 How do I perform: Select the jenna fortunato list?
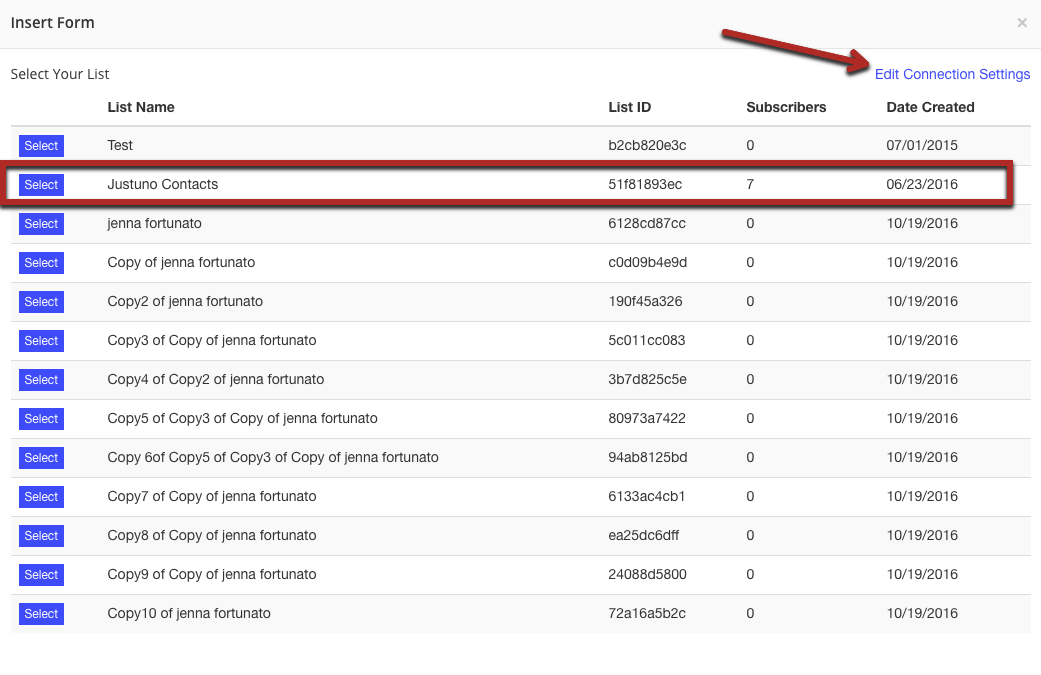click(40, 223)
